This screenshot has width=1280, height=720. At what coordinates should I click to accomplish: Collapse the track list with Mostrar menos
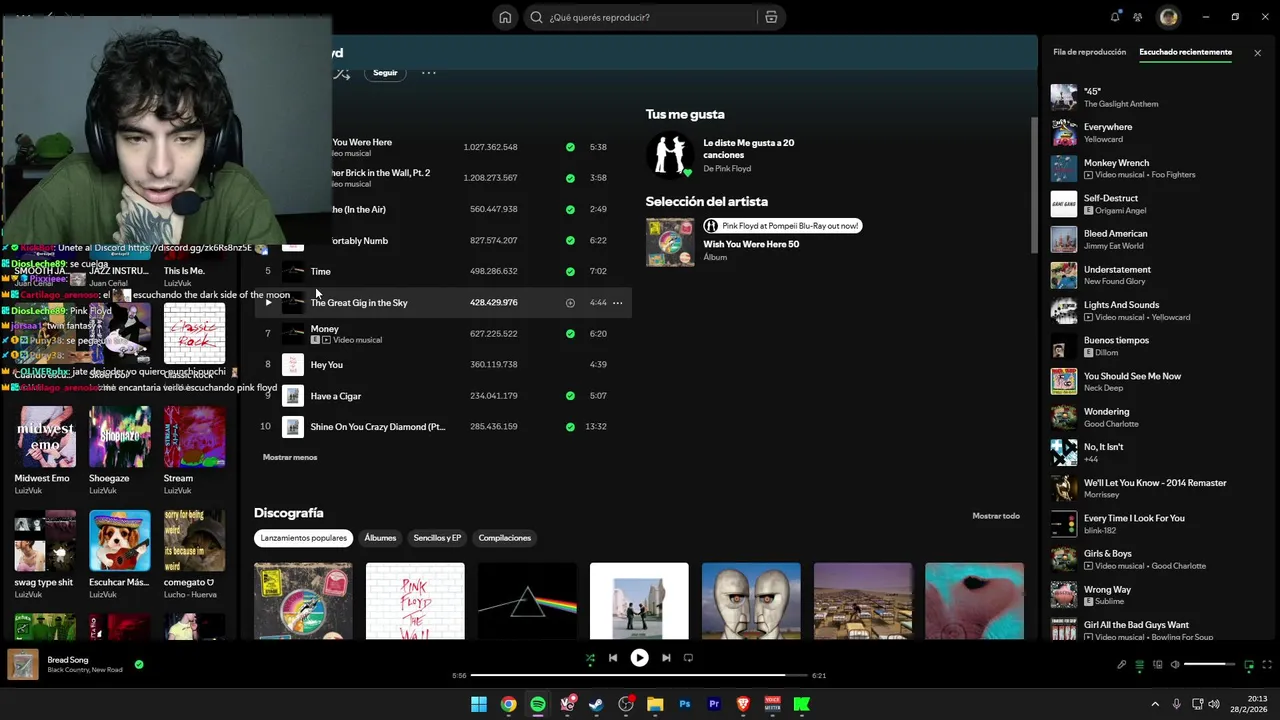(290, 457)
